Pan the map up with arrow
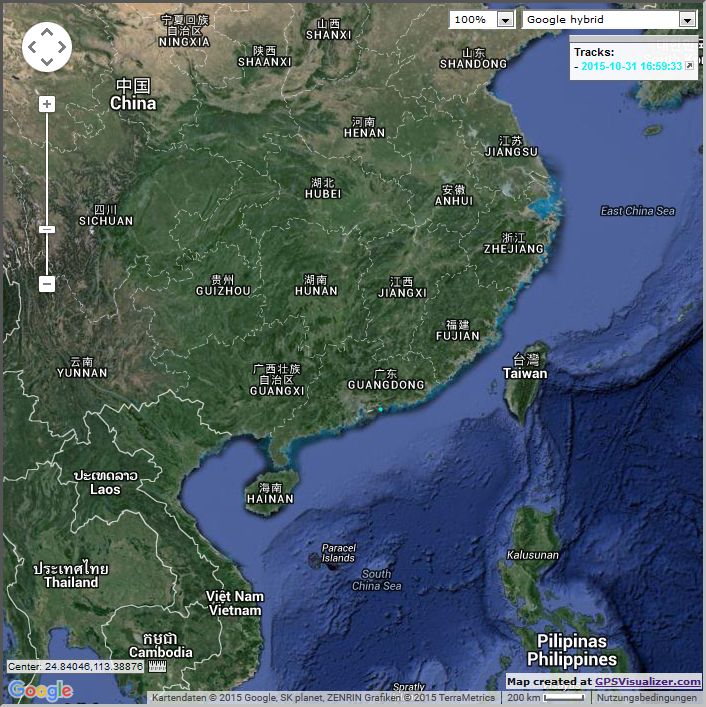The width and height of the screenshot is (706, 707). pyautogui.click(x=47, y=31)
